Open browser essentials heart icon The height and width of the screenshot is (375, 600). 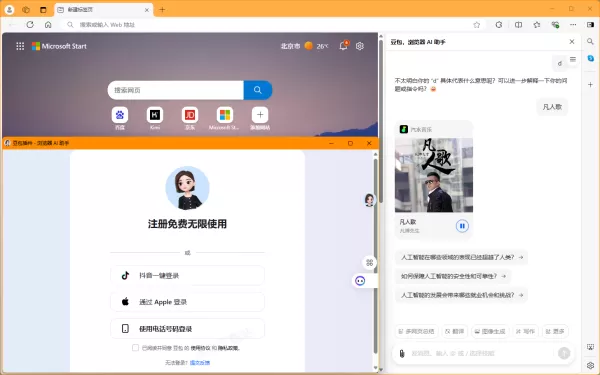tap(555, 24)
